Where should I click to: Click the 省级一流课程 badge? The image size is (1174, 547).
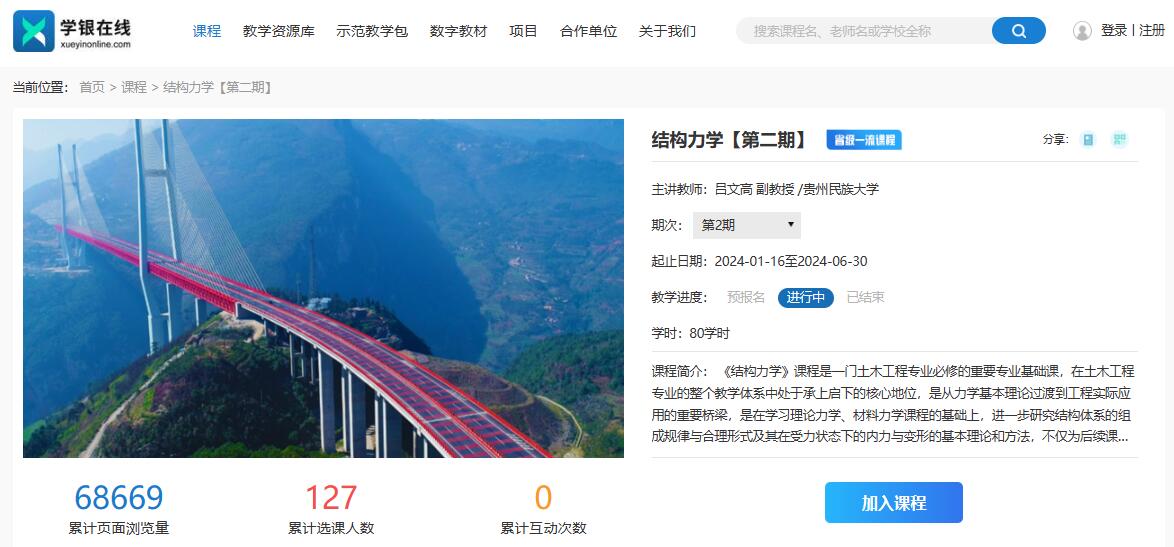pyautogui.click(x=864, y=140)
